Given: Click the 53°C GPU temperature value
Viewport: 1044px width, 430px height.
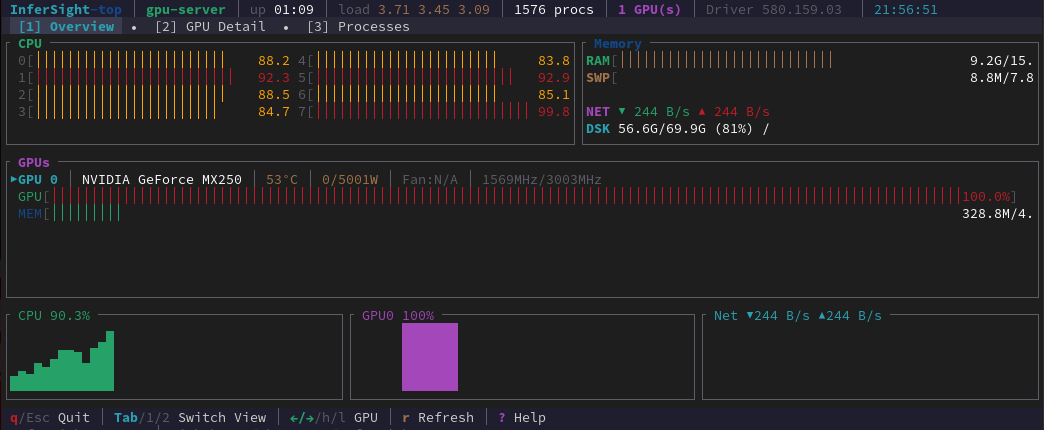Looking at the screenshot, I should tap(282, 180).
